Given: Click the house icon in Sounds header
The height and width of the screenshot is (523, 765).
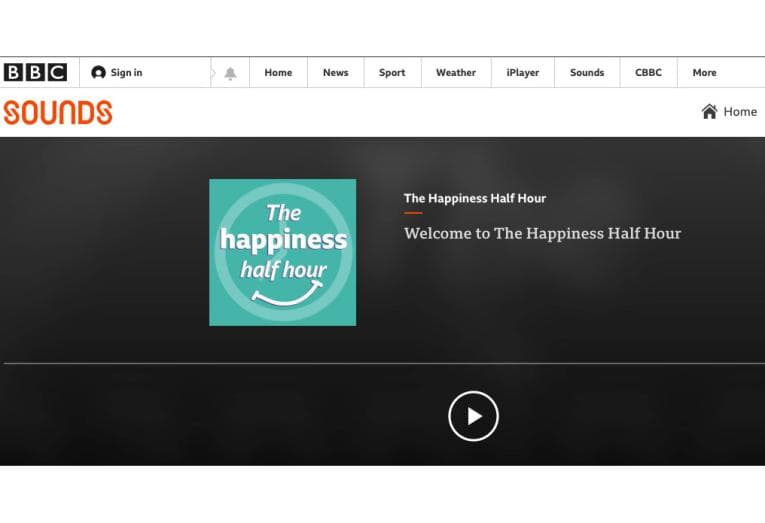Looking at the screenshot, I should pos(709,111).
